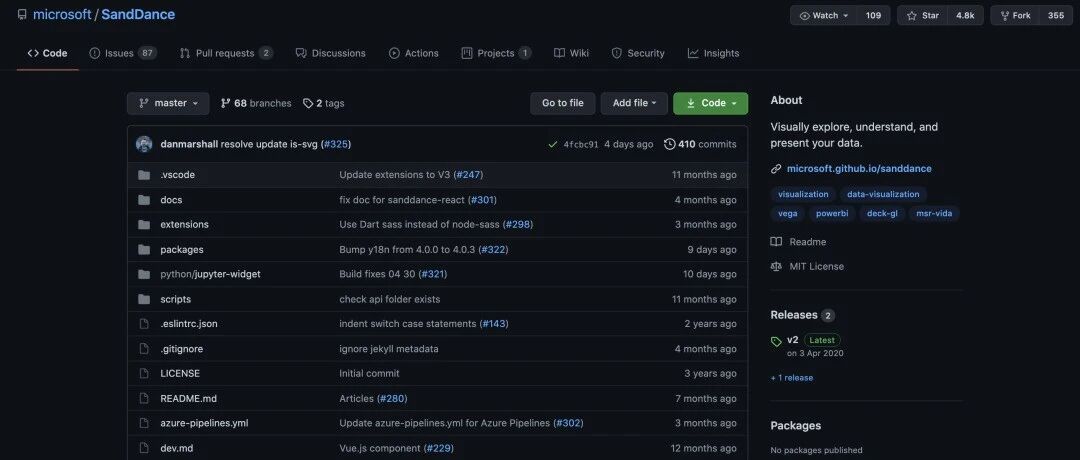Click the deck-gl topic tag
This screenshot has height=460, width=1080.
click(x=882, y=213)
